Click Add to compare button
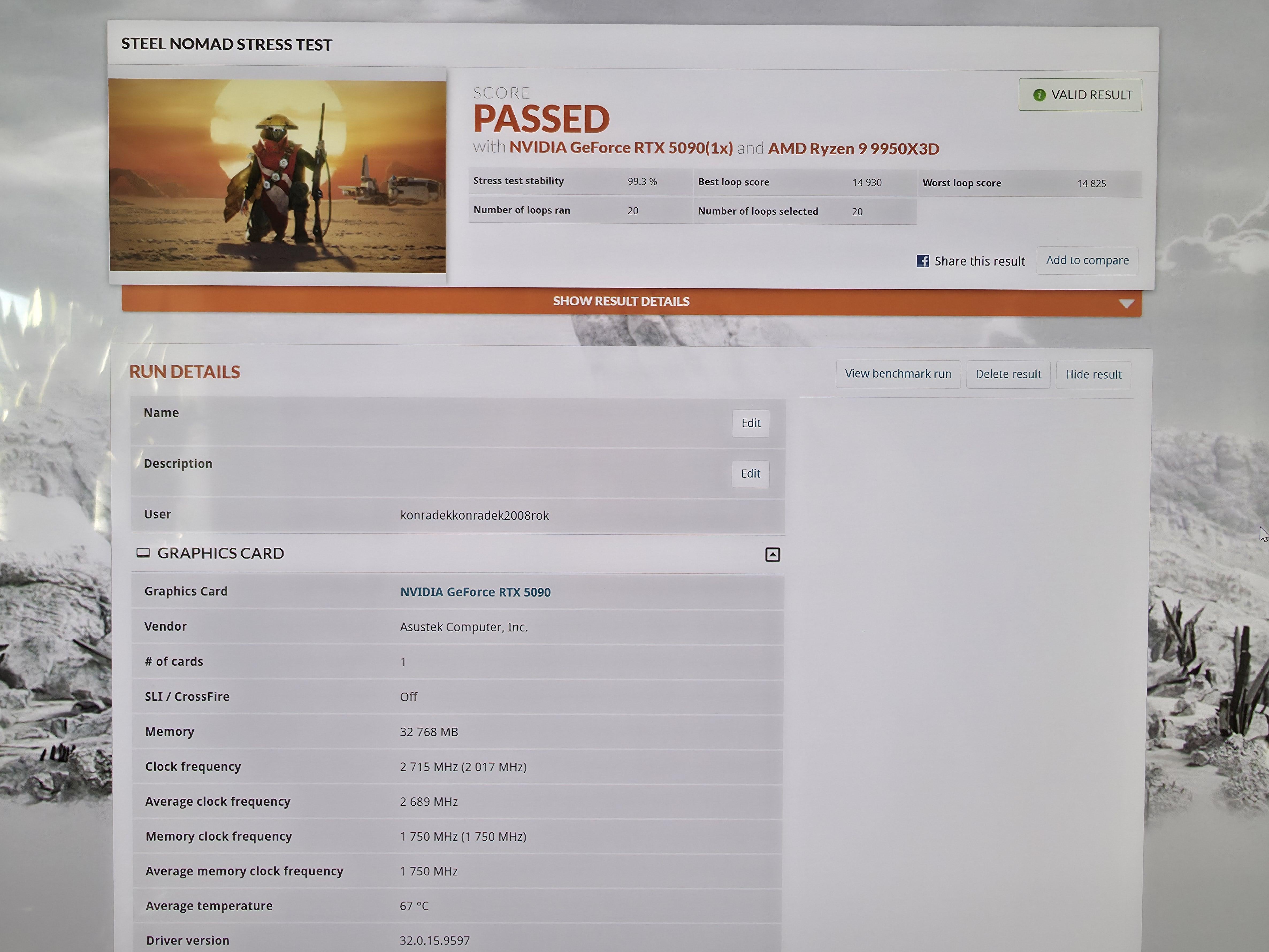This screenshot has height=952, width=1269. coord(1087,260)
